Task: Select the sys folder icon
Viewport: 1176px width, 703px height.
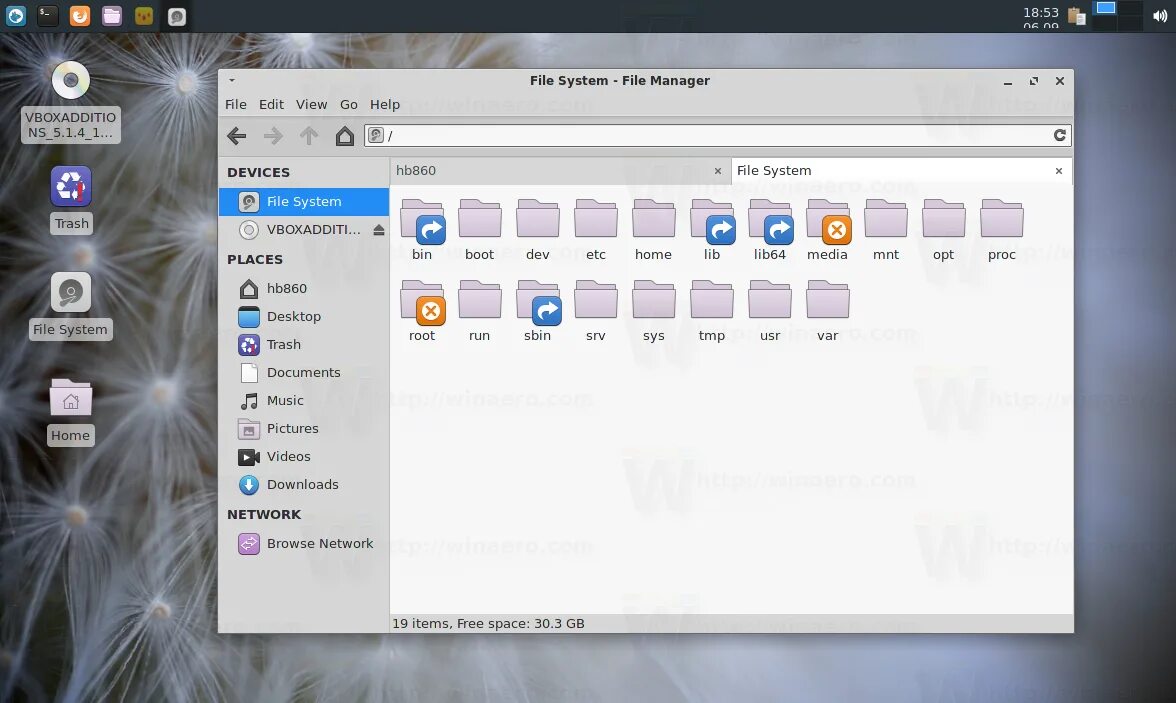Action: [653, 300]
